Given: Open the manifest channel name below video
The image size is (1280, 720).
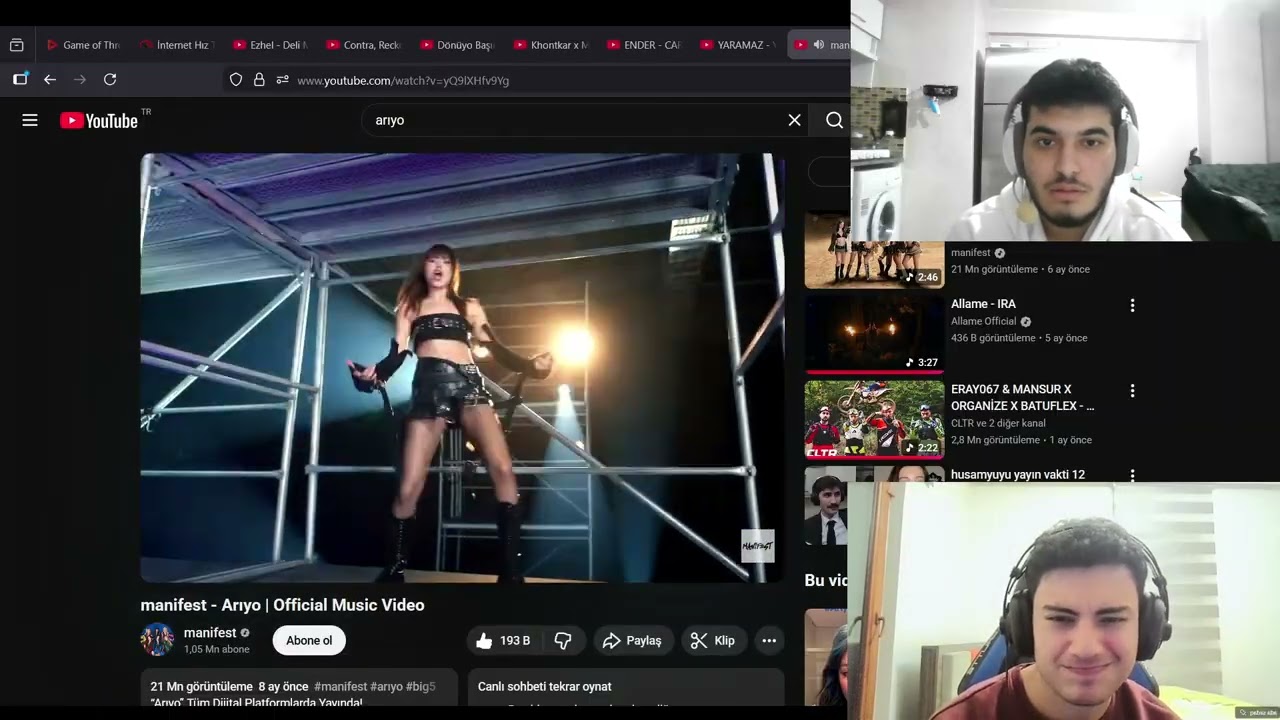Looking at the screenshot, I should tap(210, 633).
